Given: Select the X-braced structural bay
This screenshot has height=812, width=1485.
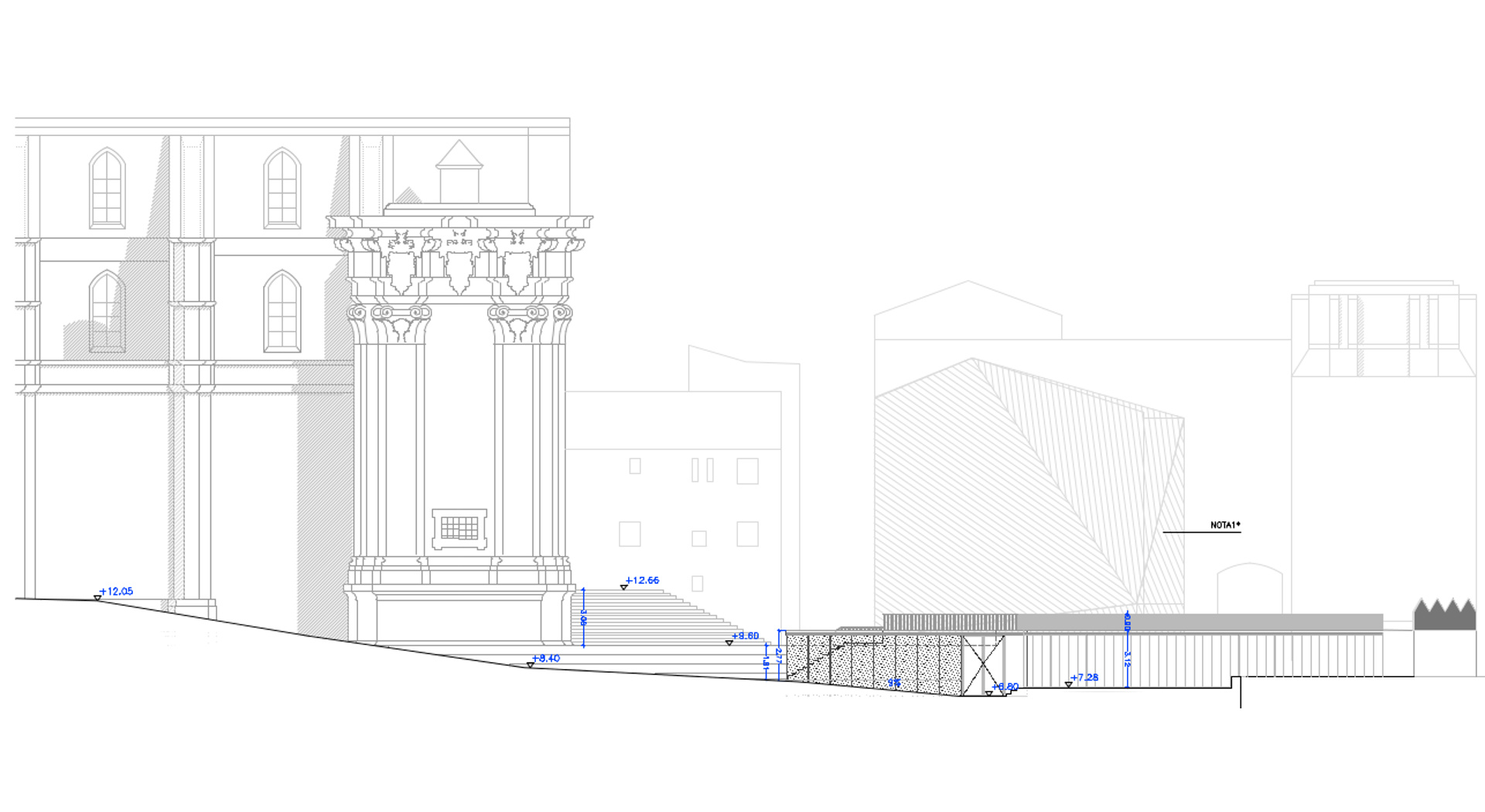Looking at the screenshot, I should 983,665.
